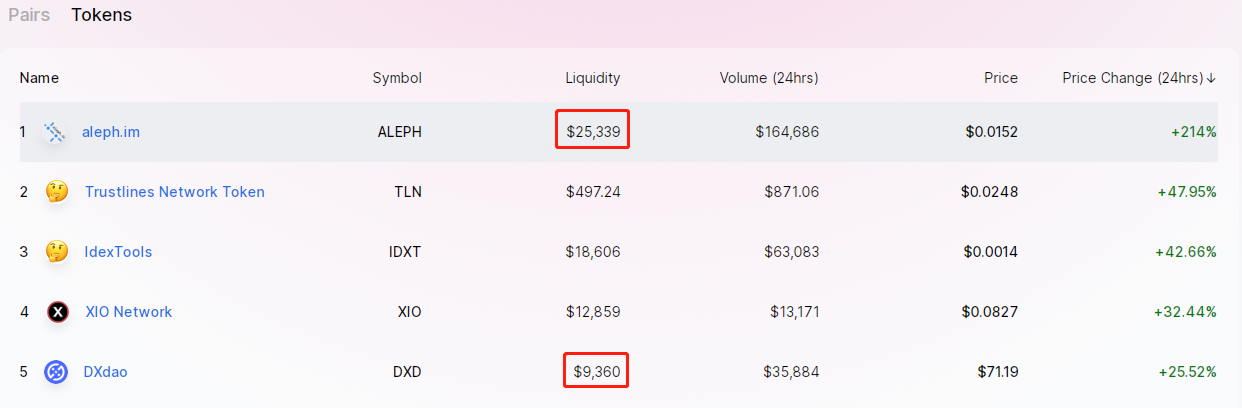Image resolution: width=1242 pixels, height=408 pixels.
Task: Click the Trustlines Network Token thinking-face icon
Action: click(57, 192)
